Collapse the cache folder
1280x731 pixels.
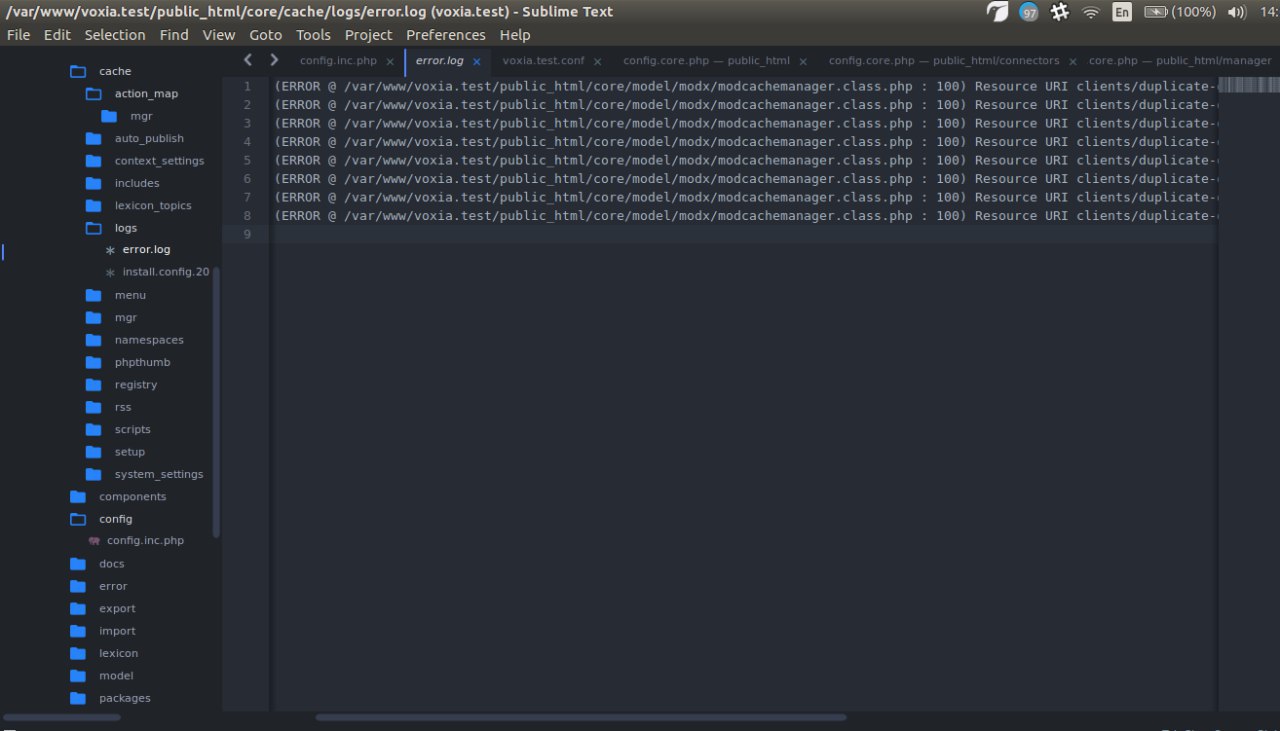(x=78, y=71)
